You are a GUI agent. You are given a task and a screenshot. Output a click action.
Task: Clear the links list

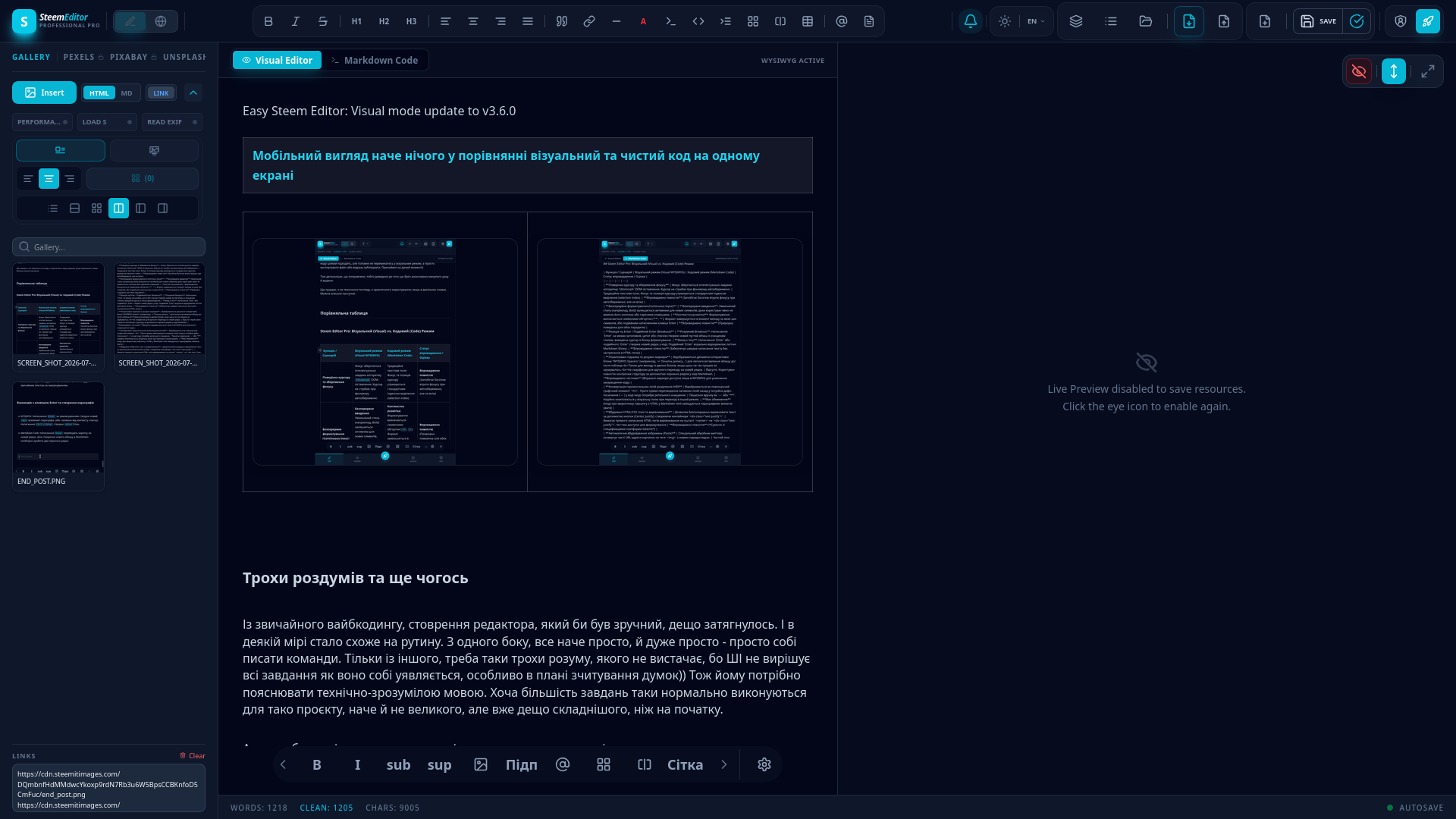click(193, 755)
